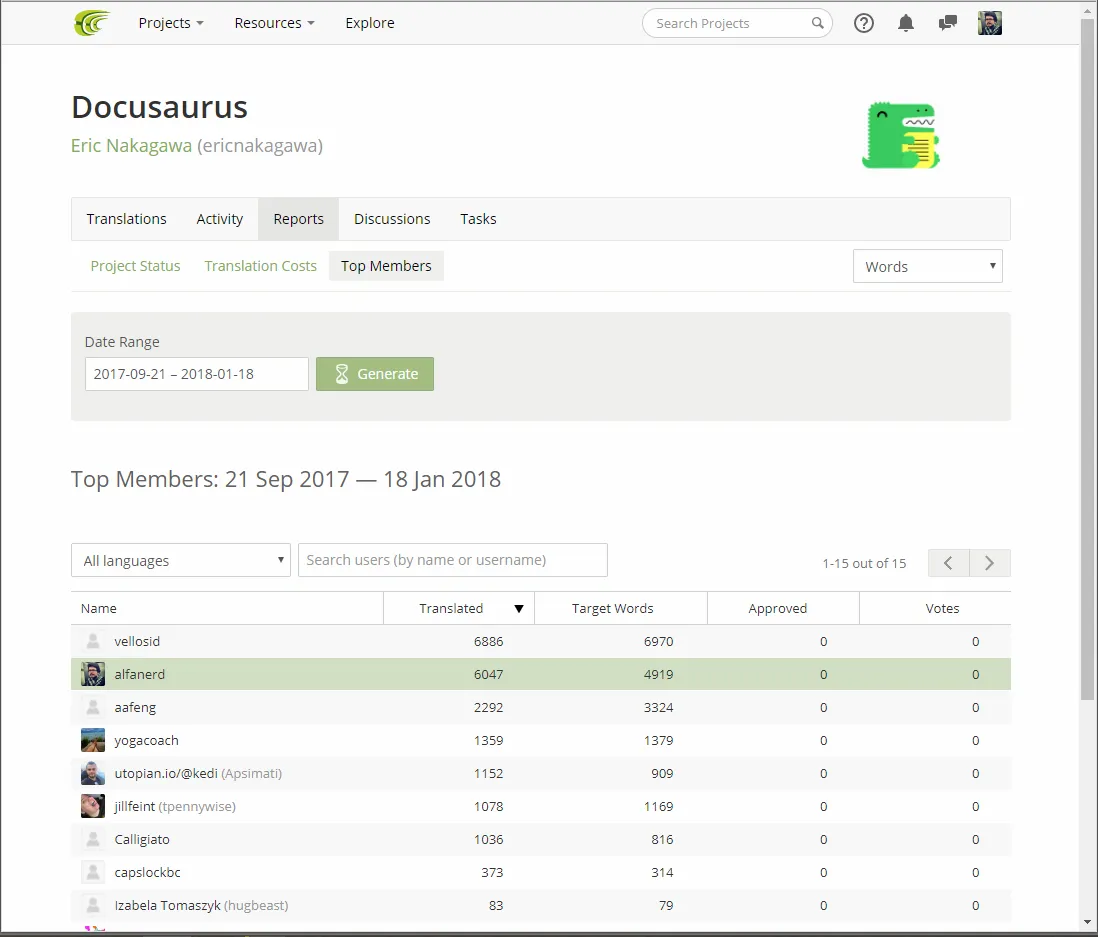This screenshot has height=937, width=1098.
Task: Click yogacoach's avatar picture
Action: [x=92, y=740]
